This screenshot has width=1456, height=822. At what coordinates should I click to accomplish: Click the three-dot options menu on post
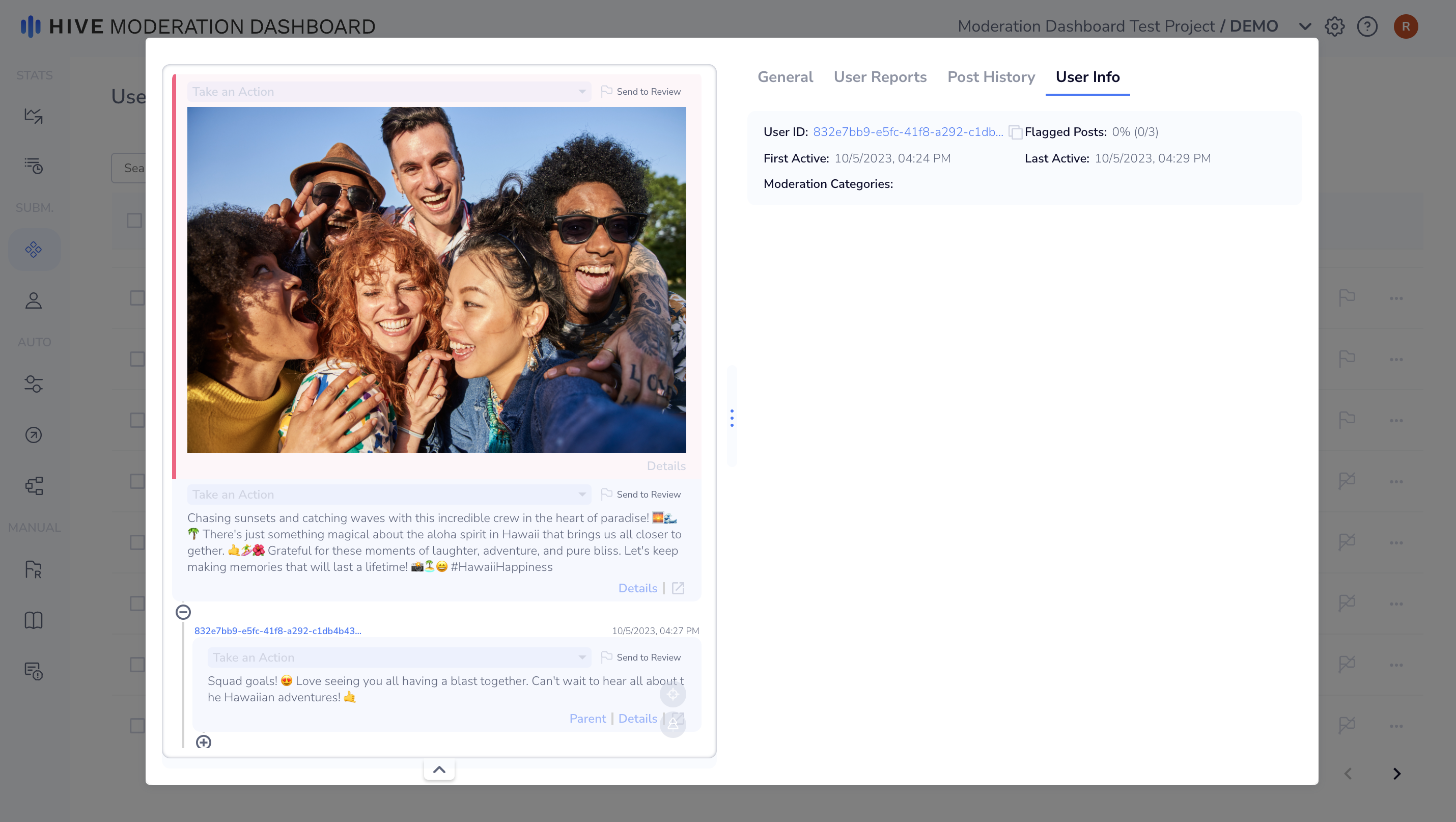(x=731, y=418)
